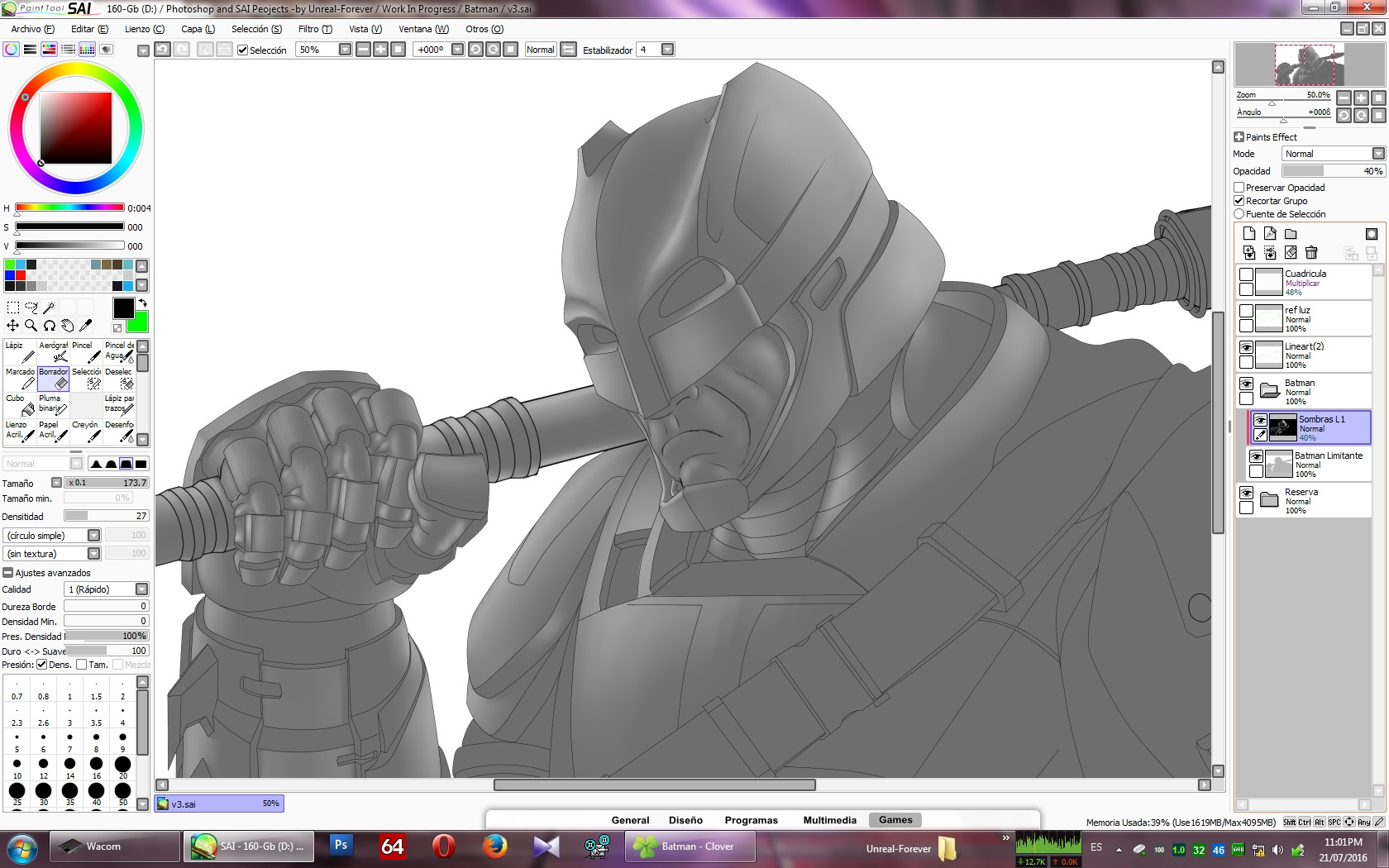Toggle Dens. pressure checkbox
Image resolution: width=1389 pixels, height=868 pixels.
(x=41, y=665)
